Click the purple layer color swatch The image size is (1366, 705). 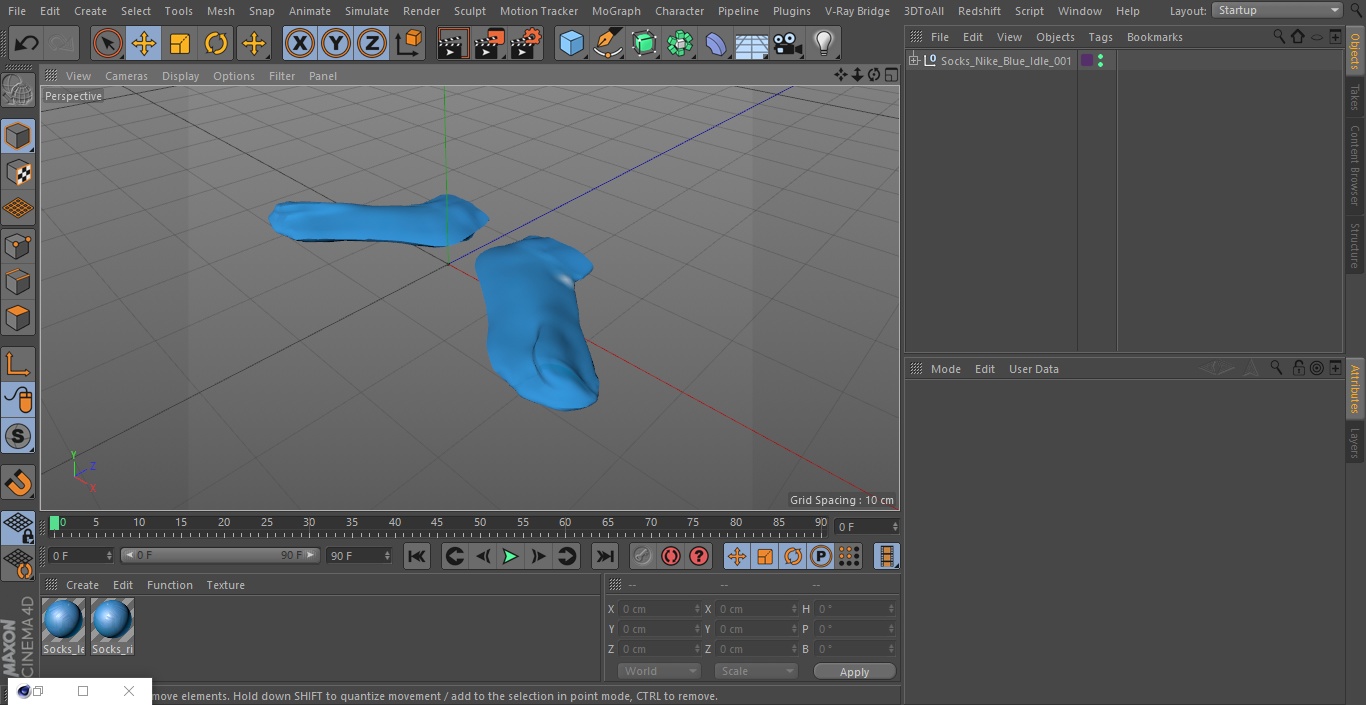[1087, 61]
